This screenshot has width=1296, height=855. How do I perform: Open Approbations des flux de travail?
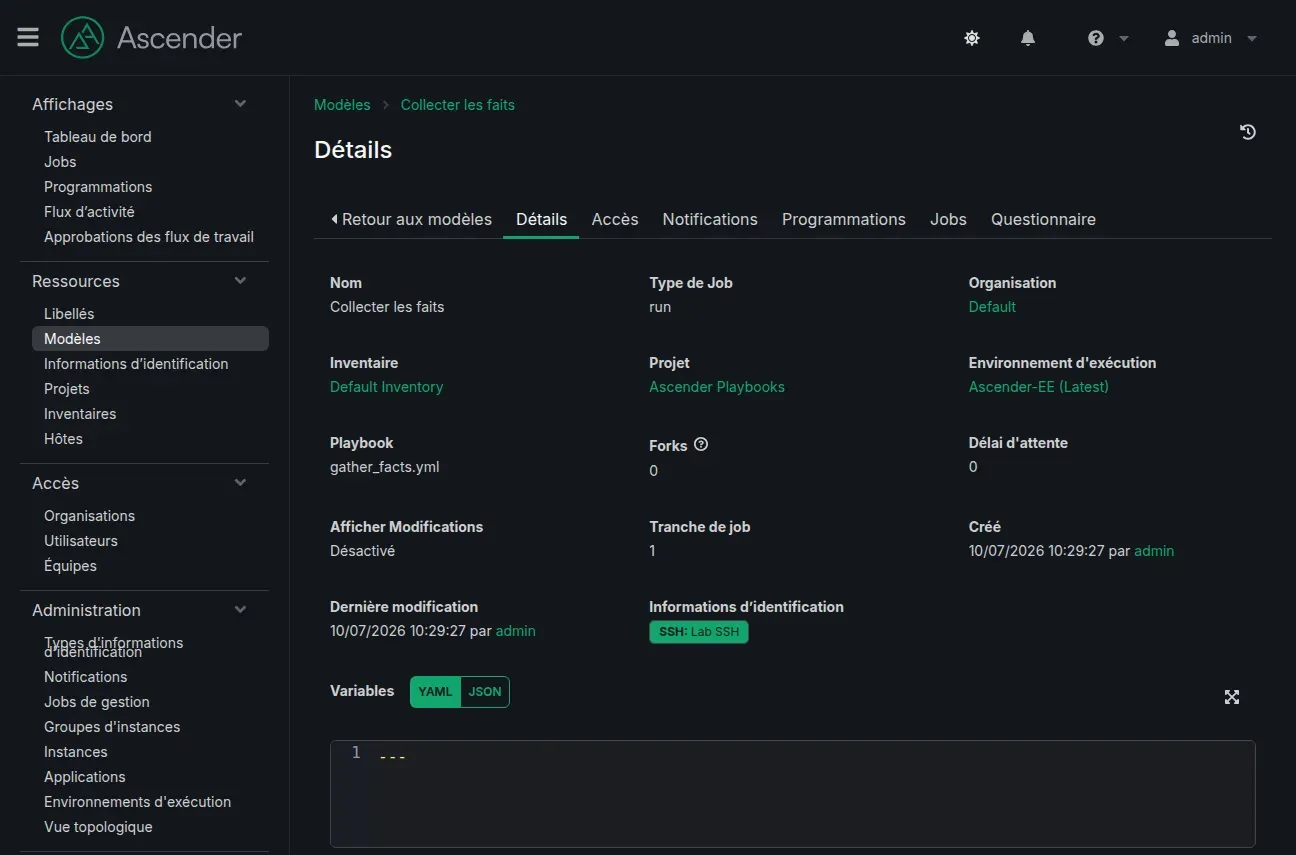(149, 237)
